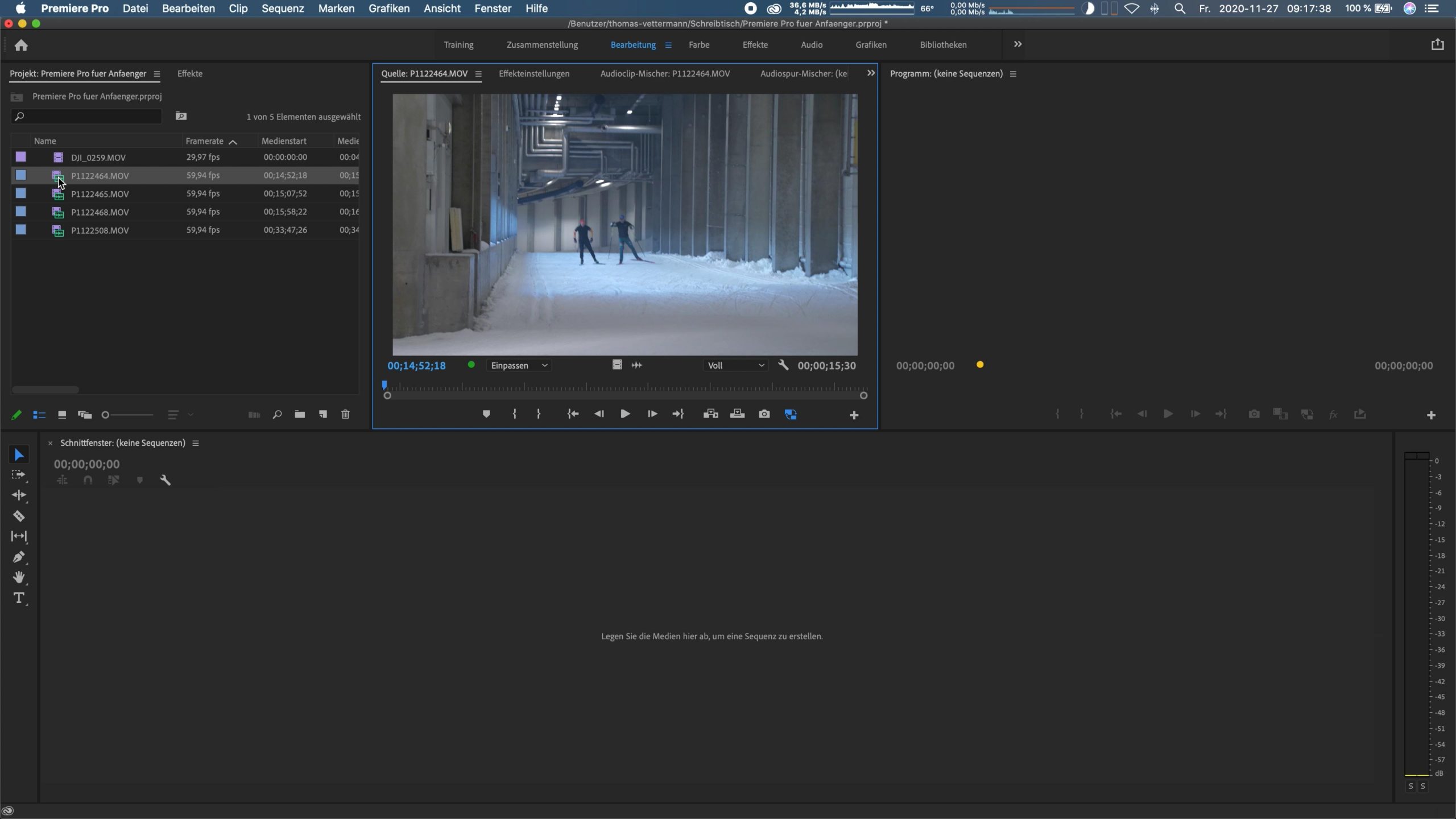Click the blue label swatch of P1122465.MOV

[x=21, y=193]
